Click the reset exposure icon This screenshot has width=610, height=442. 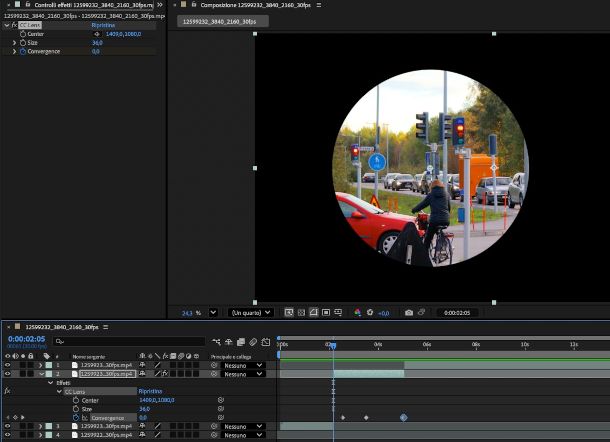click(370, 312)
